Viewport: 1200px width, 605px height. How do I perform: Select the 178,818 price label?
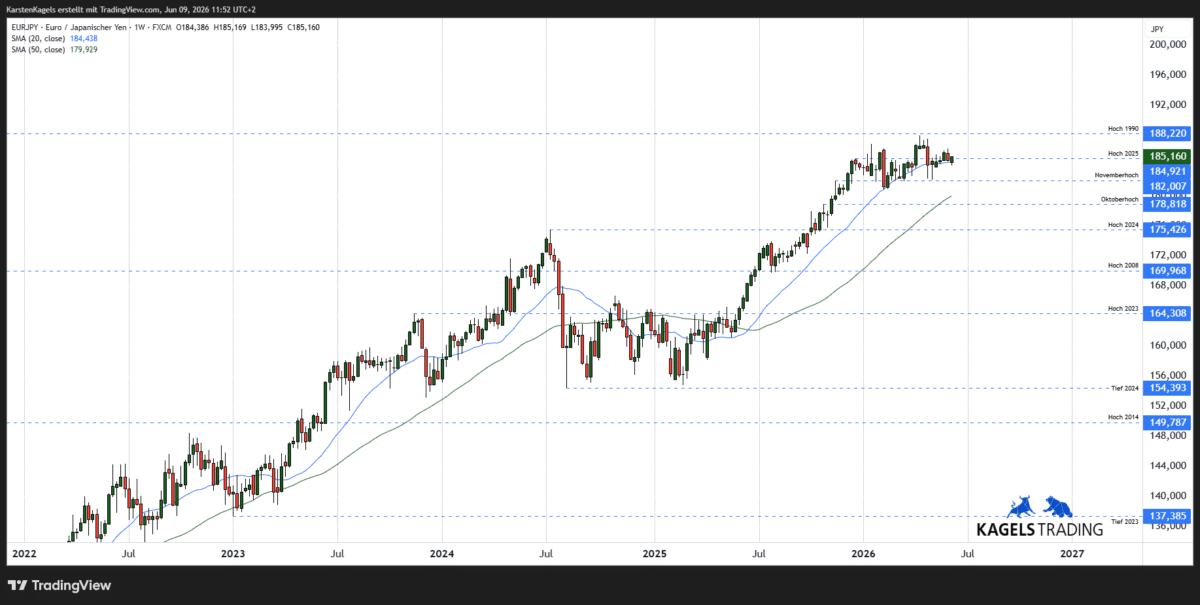click(x=1168, y=204)
